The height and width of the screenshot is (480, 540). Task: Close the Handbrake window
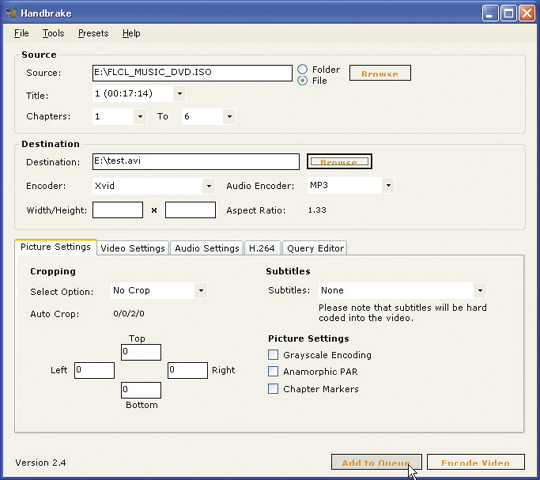[x=527, y=13]
